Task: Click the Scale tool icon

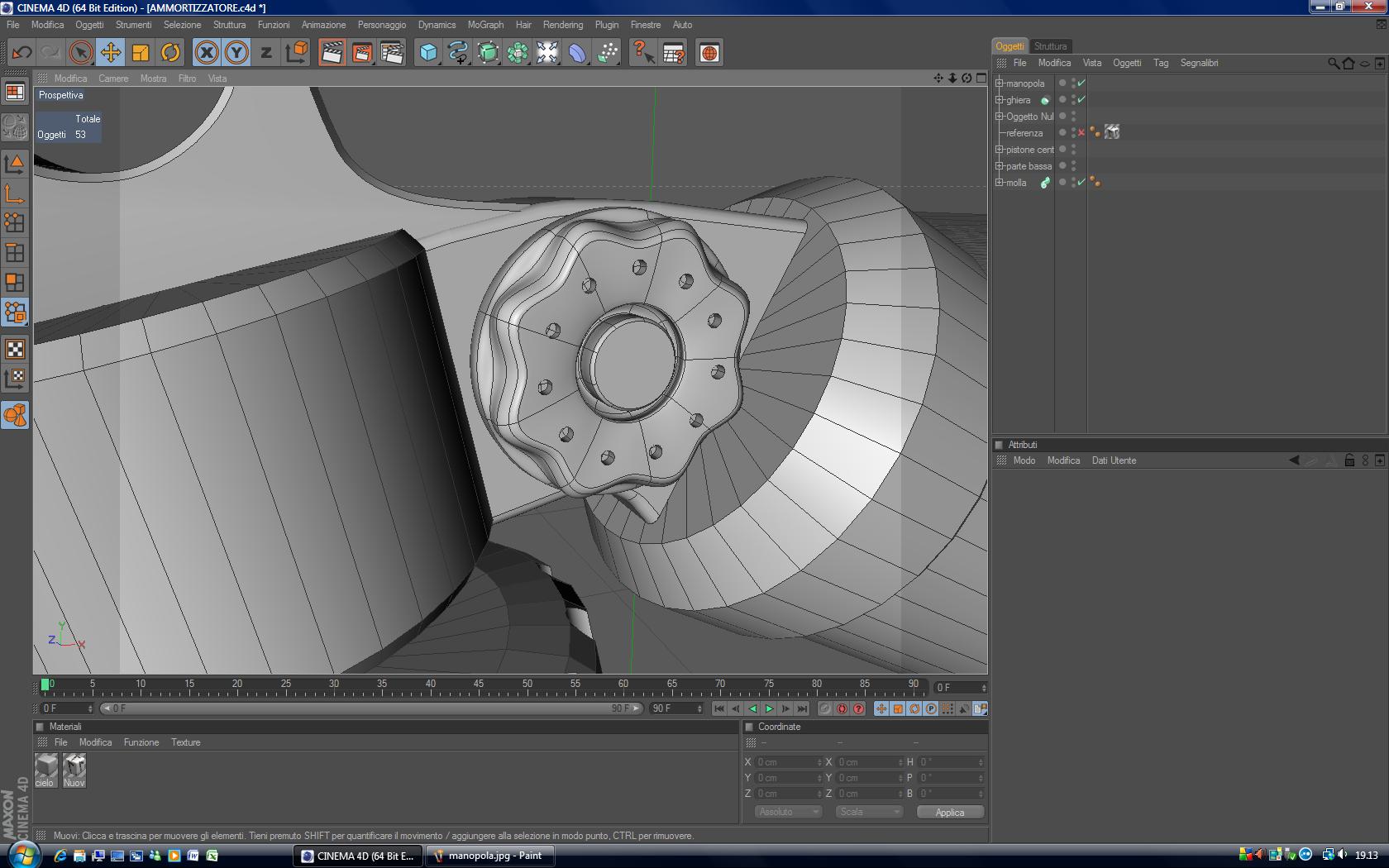Action: (x=141, y=53)
